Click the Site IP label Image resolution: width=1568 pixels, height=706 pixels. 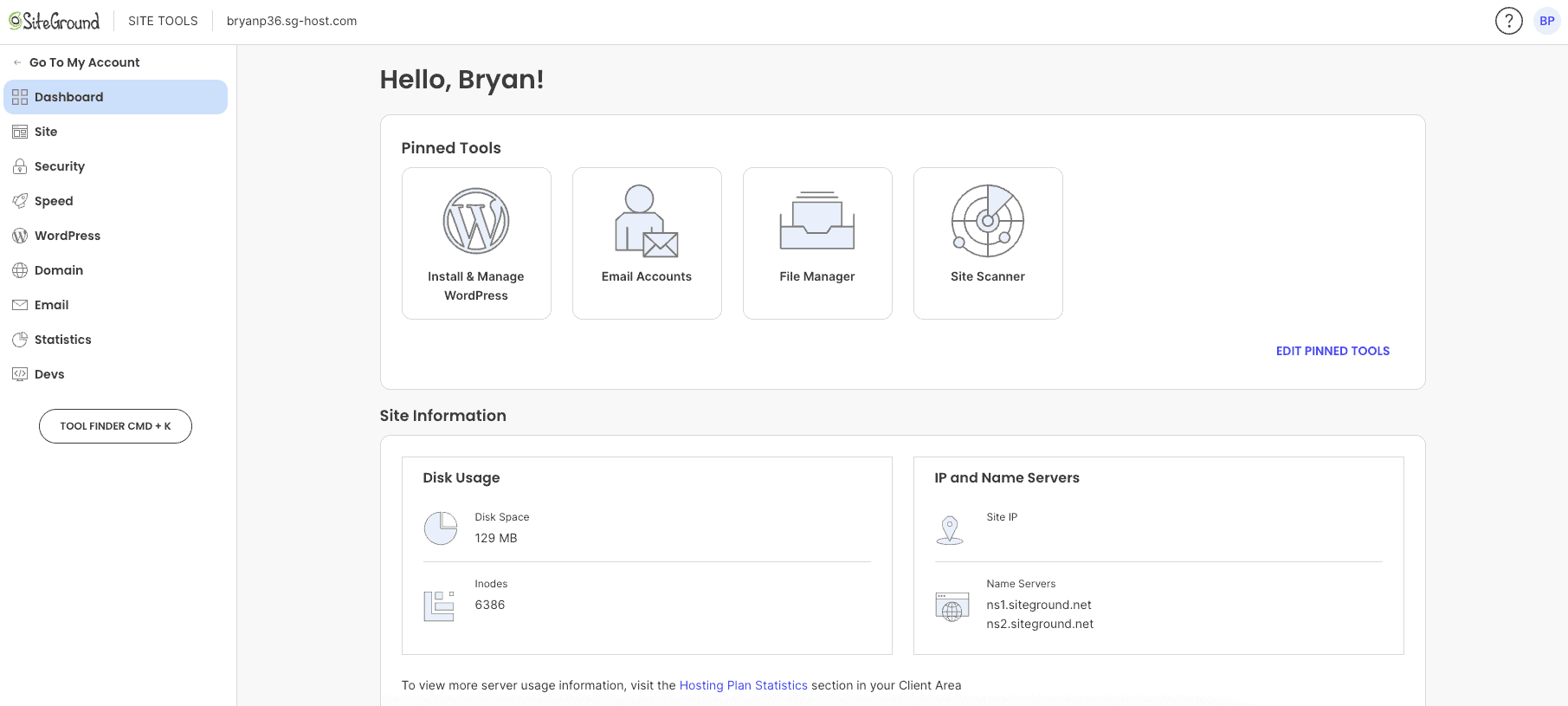coord(1002,517)
